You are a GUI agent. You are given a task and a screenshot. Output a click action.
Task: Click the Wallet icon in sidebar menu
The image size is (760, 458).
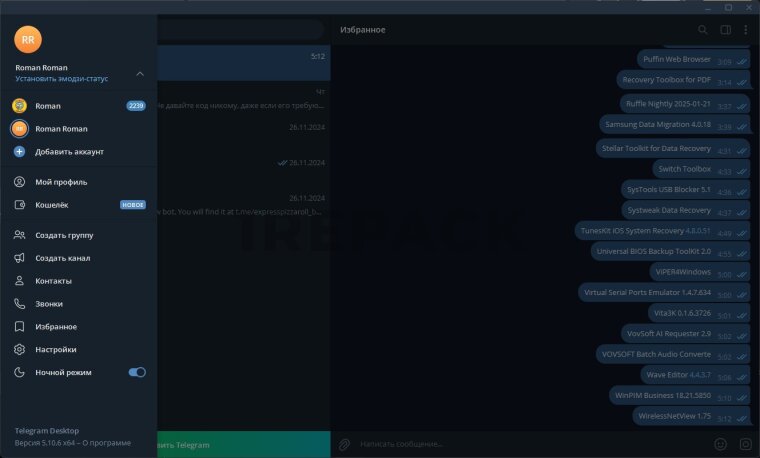[19, 205]
